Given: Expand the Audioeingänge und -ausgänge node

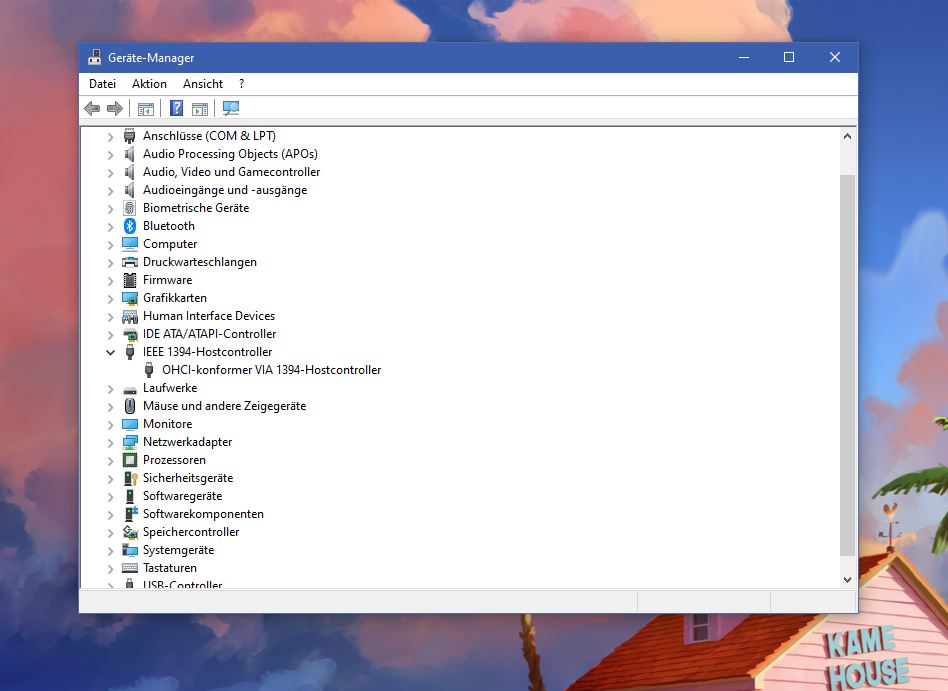Looking at the screenshot, I should [110, 191].
